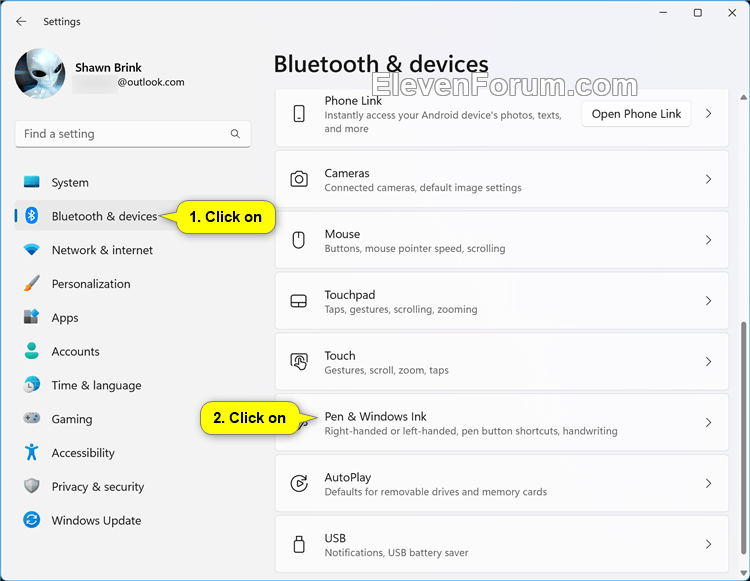Open the USB row chevron

[x=708, y=544]
